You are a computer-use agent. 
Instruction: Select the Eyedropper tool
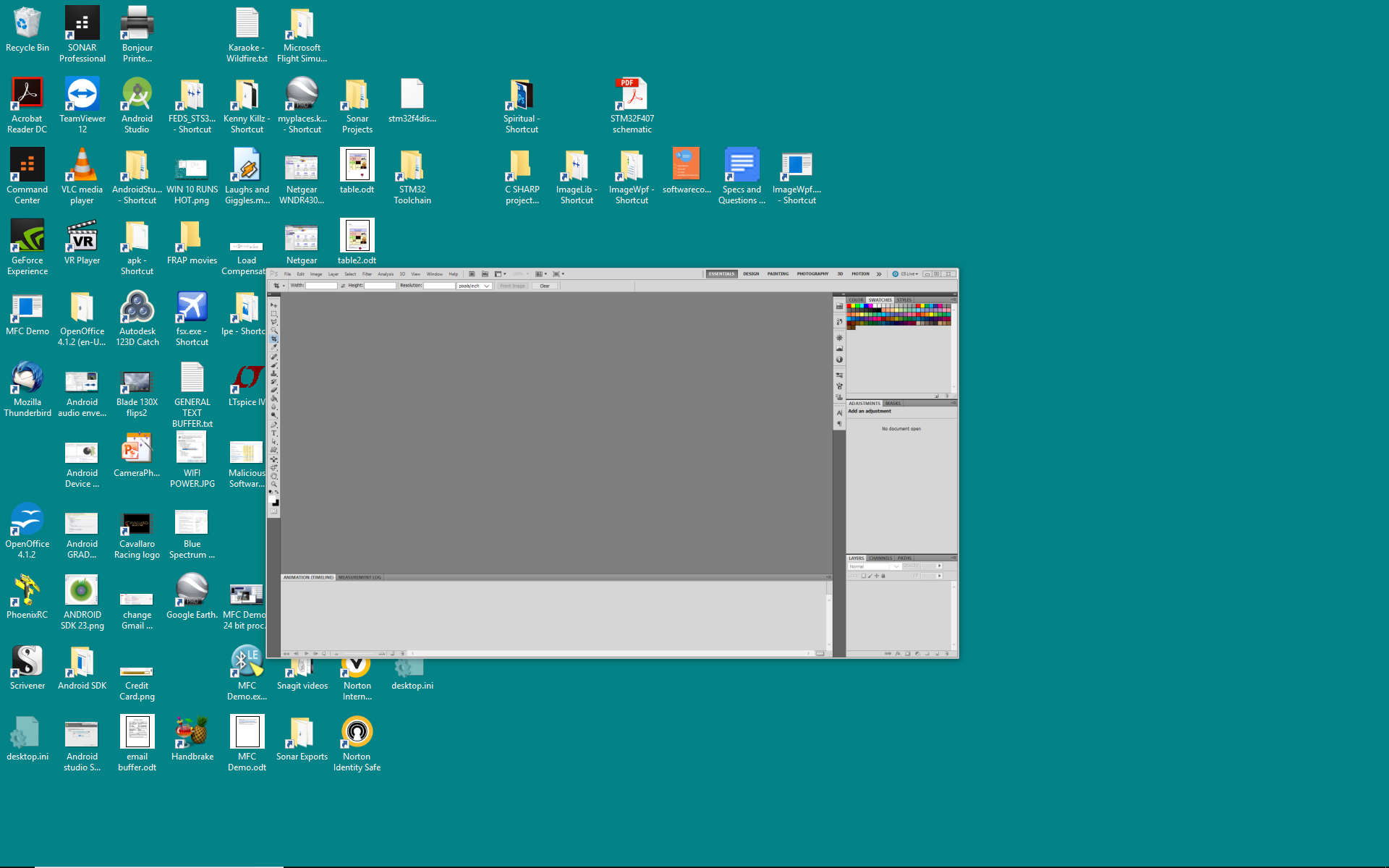pyautogui.click(x=273, y=346)
